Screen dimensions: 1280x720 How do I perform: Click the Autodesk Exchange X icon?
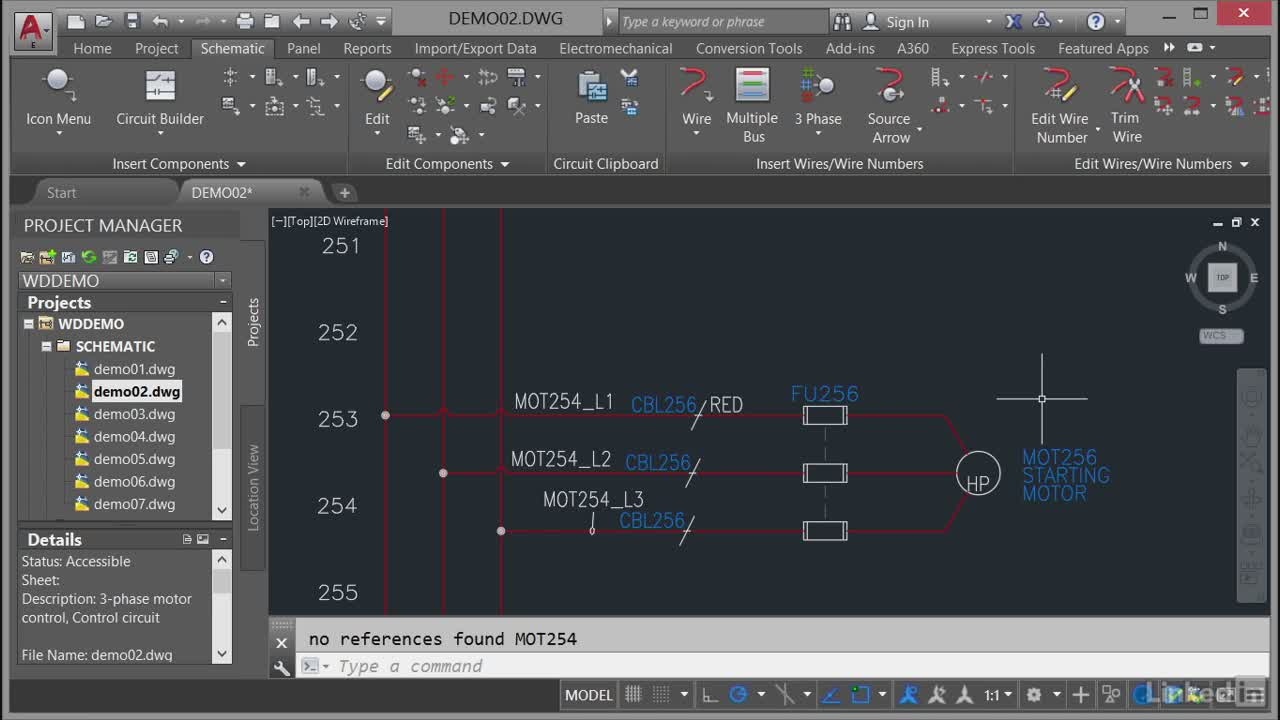pyautogui.click(x=1013, y=21)
